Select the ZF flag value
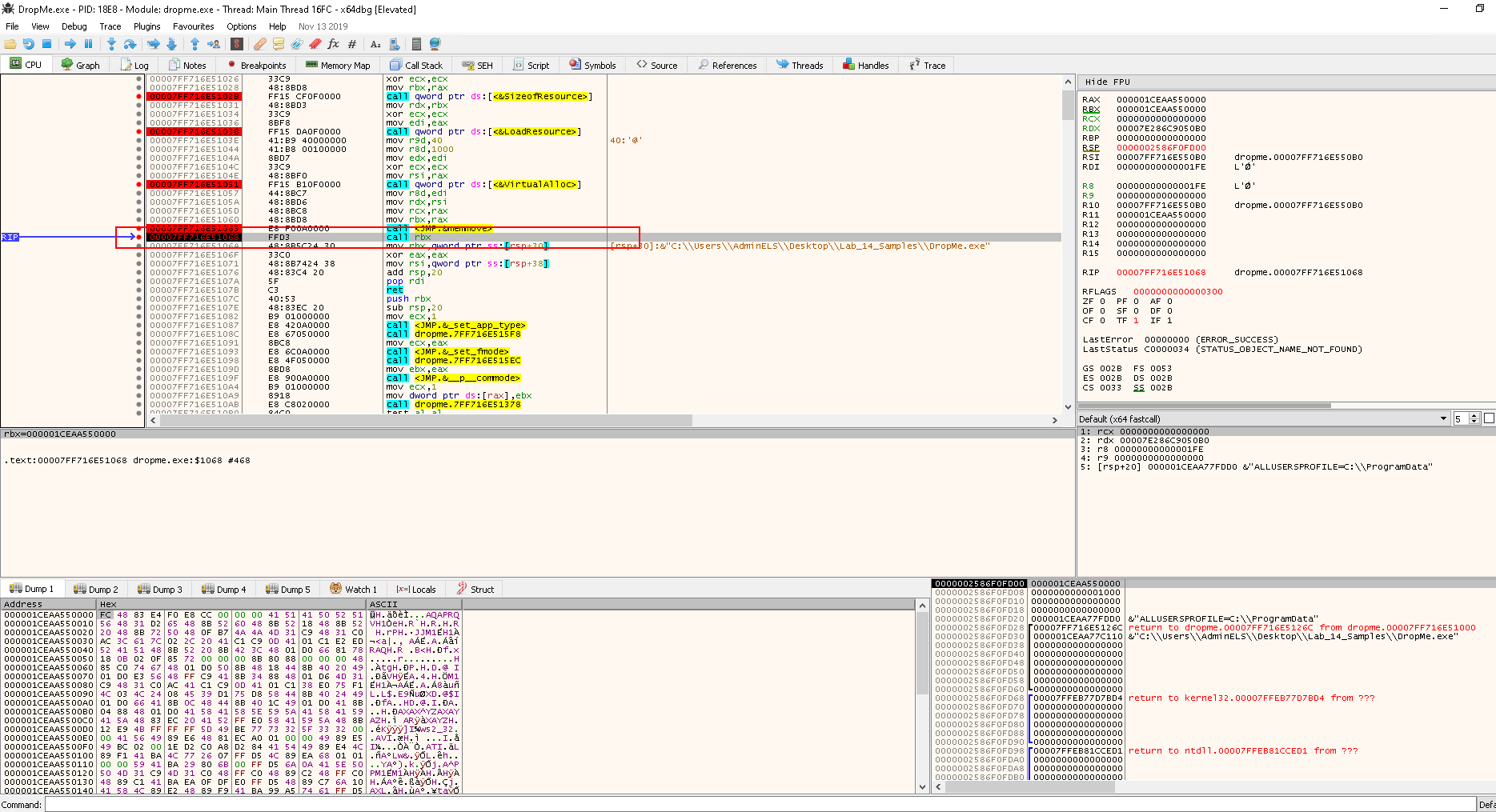The image size is (1496, 812). [1102, 302]
